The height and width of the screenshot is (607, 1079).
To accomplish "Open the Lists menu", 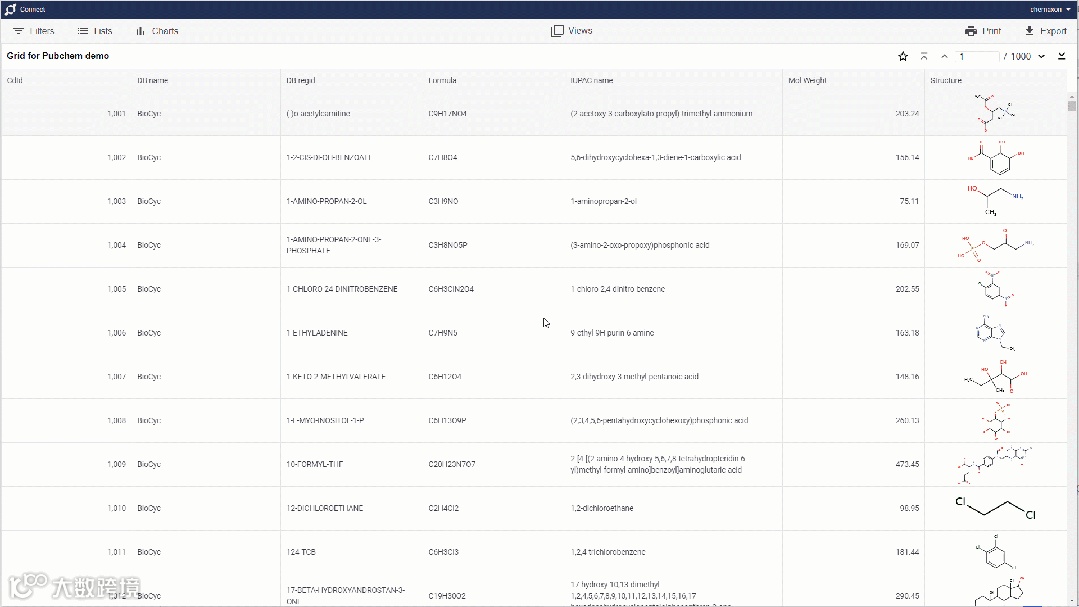I will pyautogui.click(x=95, y=31).
